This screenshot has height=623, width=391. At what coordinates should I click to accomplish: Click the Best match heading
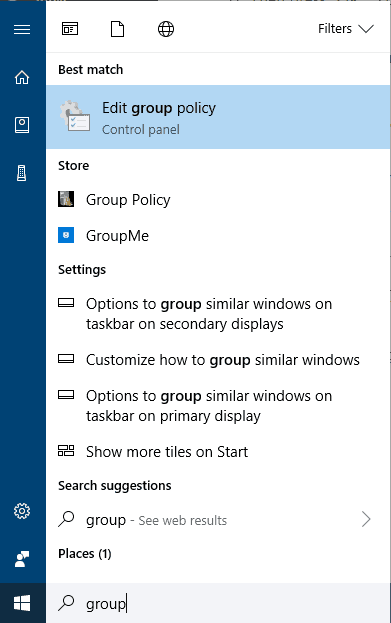91,70
